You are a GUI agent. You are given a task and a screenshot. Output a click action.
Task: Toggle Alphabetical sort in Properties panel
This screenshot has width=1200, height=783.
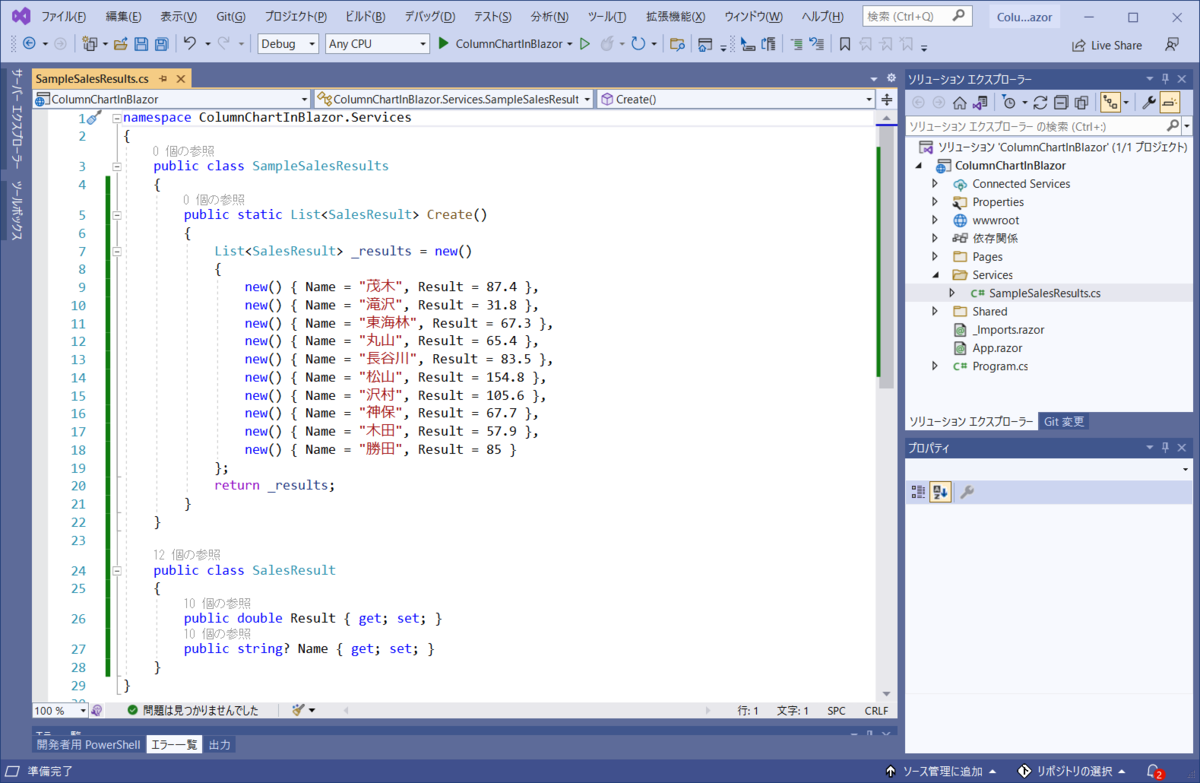point(940,492)
